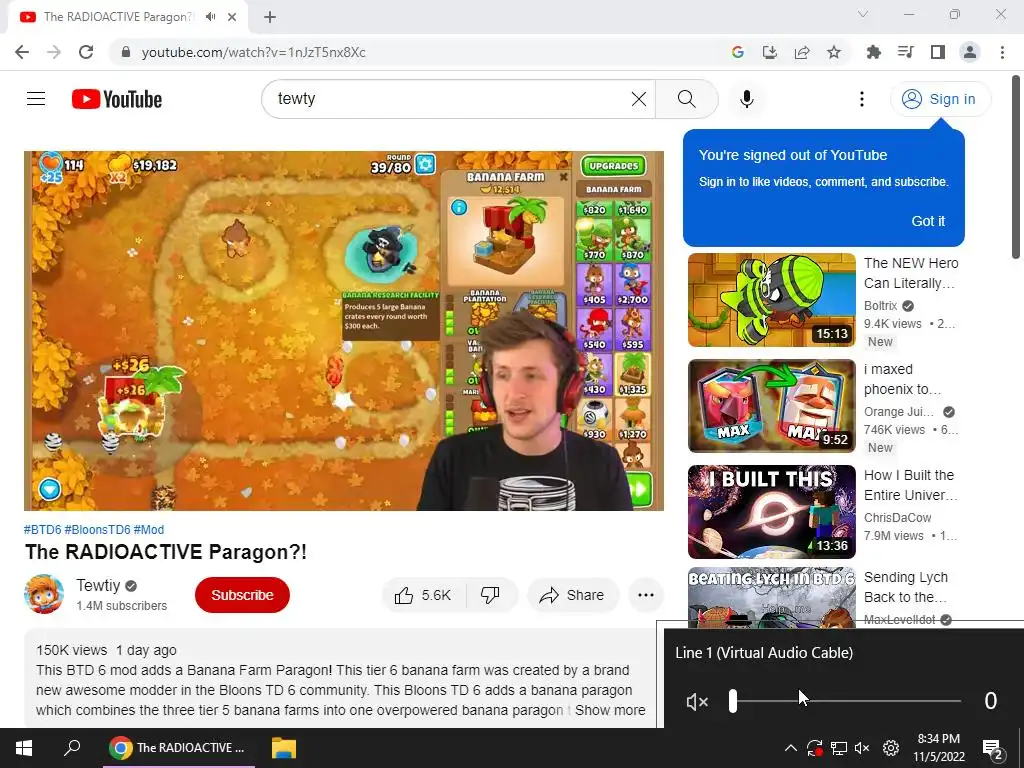Screen dimensions: 1024x768
Task: Open YouTube settings three-dot menu
Action: click(862, 99)
